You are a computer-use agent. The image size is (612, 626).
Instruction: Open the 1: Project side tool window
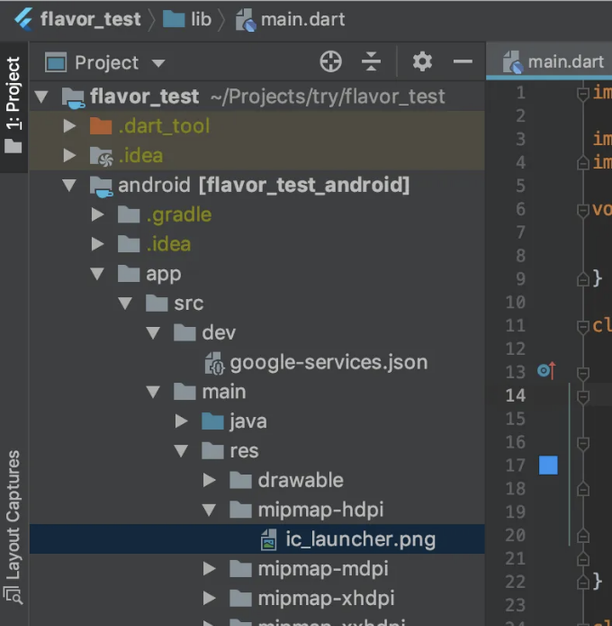[x=13, y=106]
